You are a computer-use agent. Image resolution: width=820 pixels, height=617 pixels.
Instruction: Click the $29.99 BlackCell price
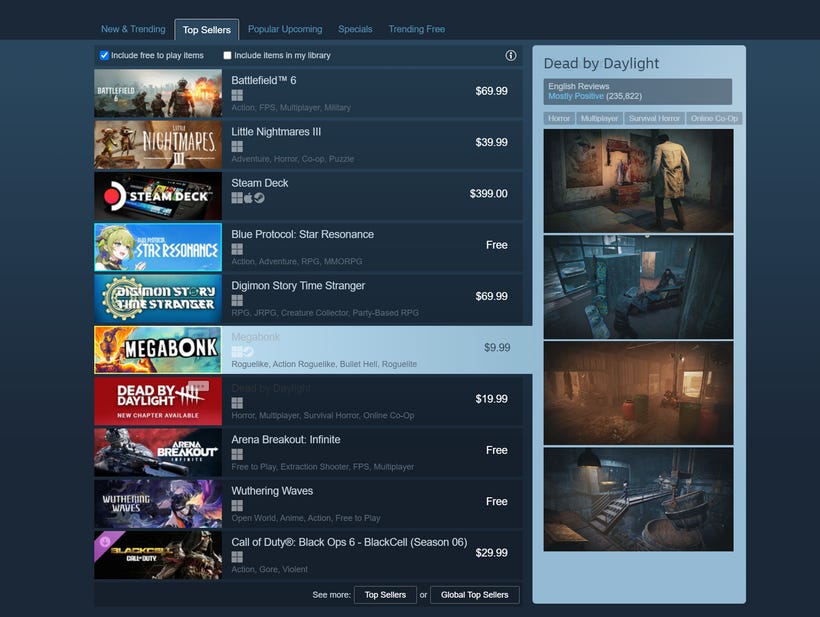(491, 553)
